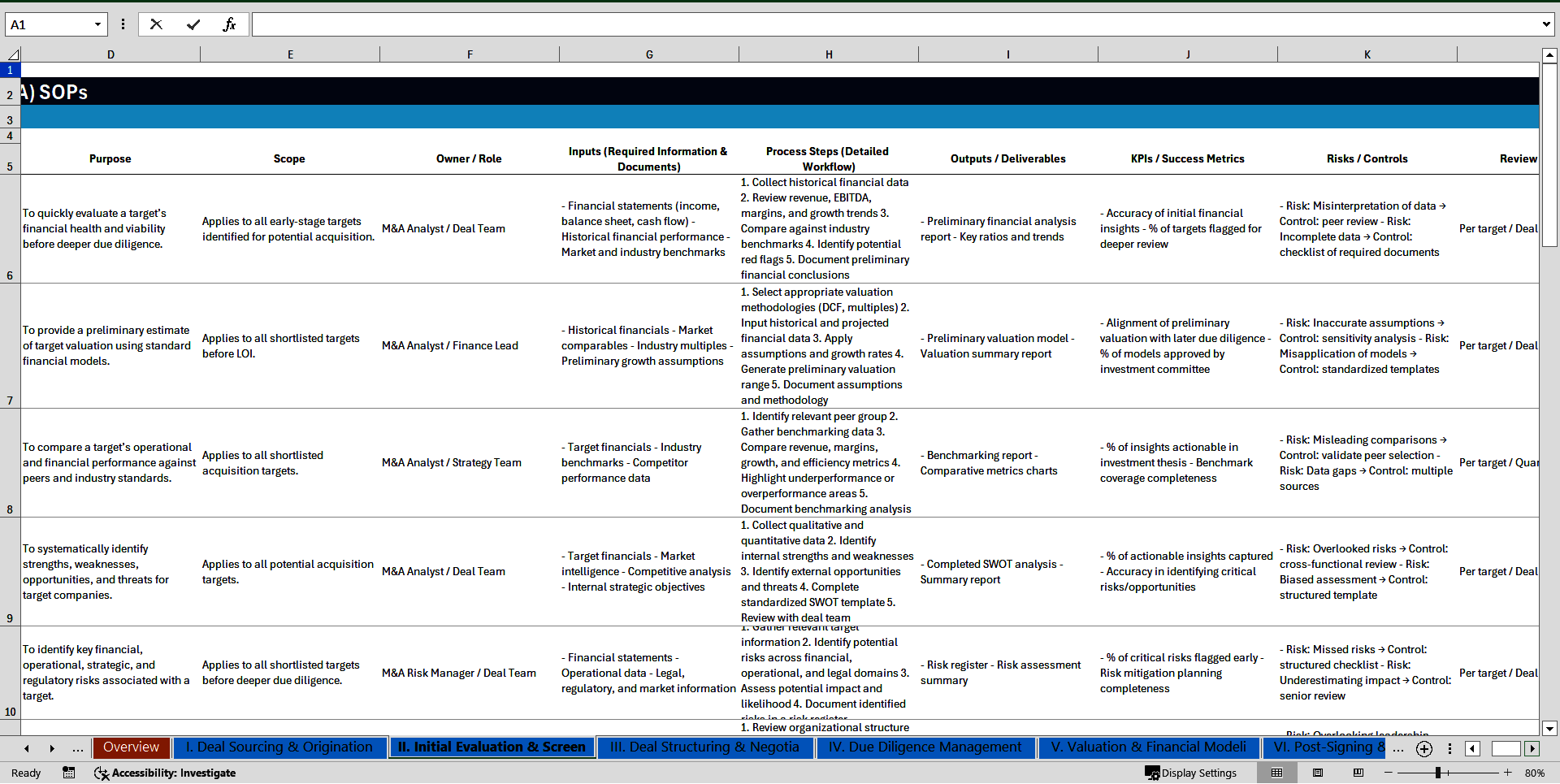Click the Cancel X icon in formula bar
This screenshot has width=1560, height=784.
(156, 24)
